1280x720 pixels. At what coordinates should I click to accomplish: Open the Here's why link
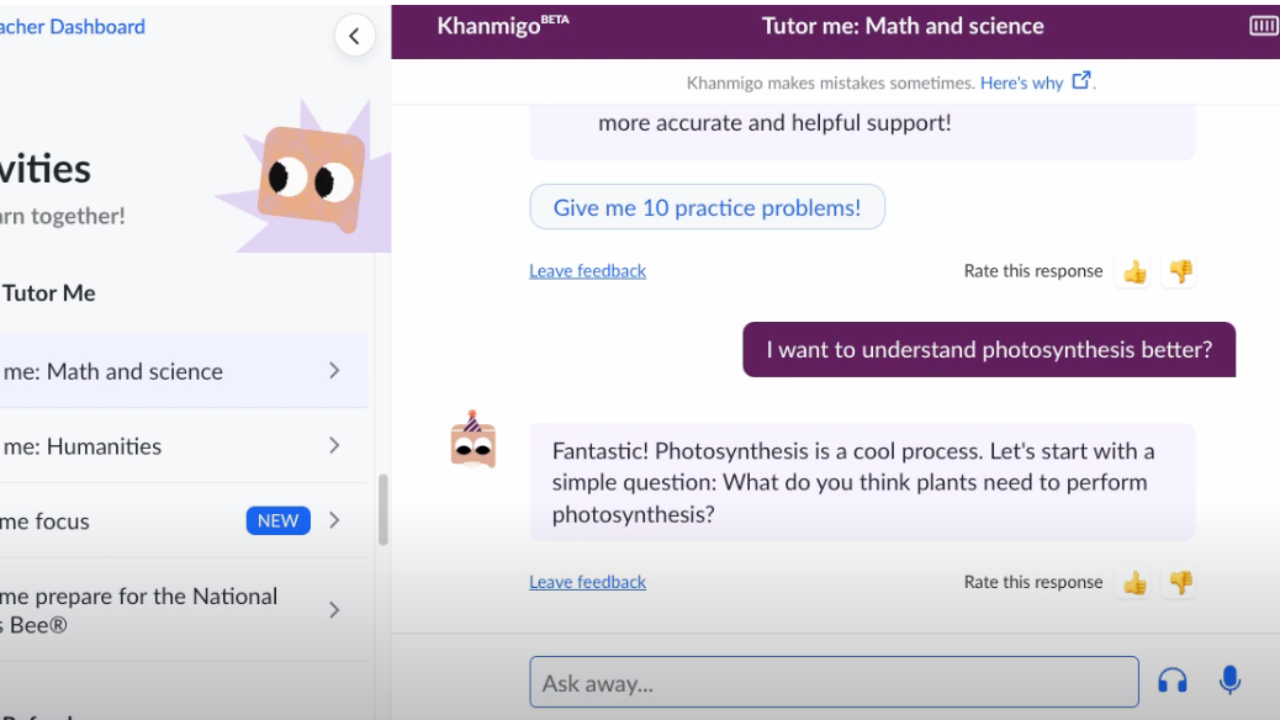[1020, 83]
